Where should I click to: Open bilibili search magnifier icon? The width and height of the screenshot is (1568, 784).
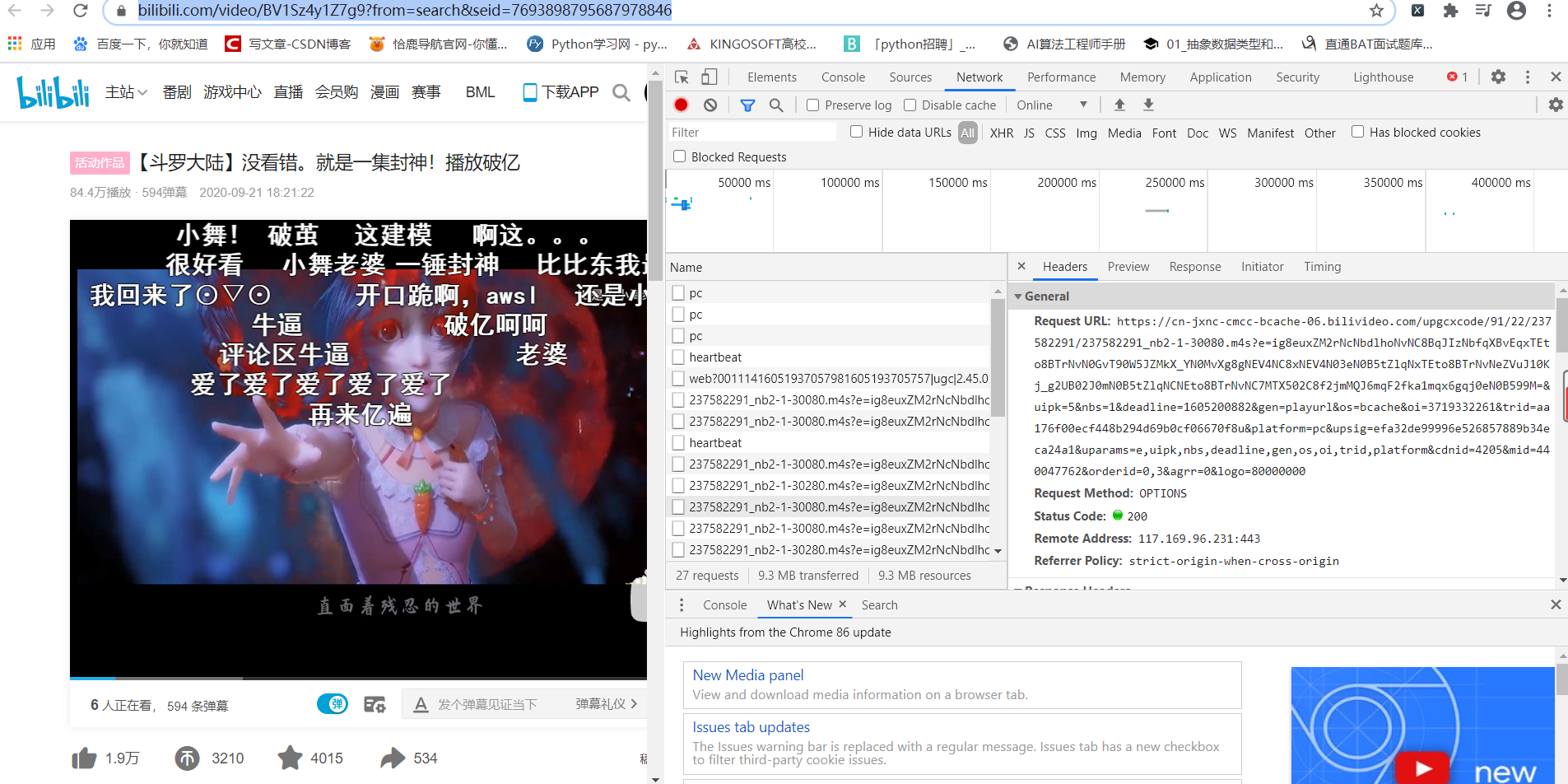tap(621, 92)
